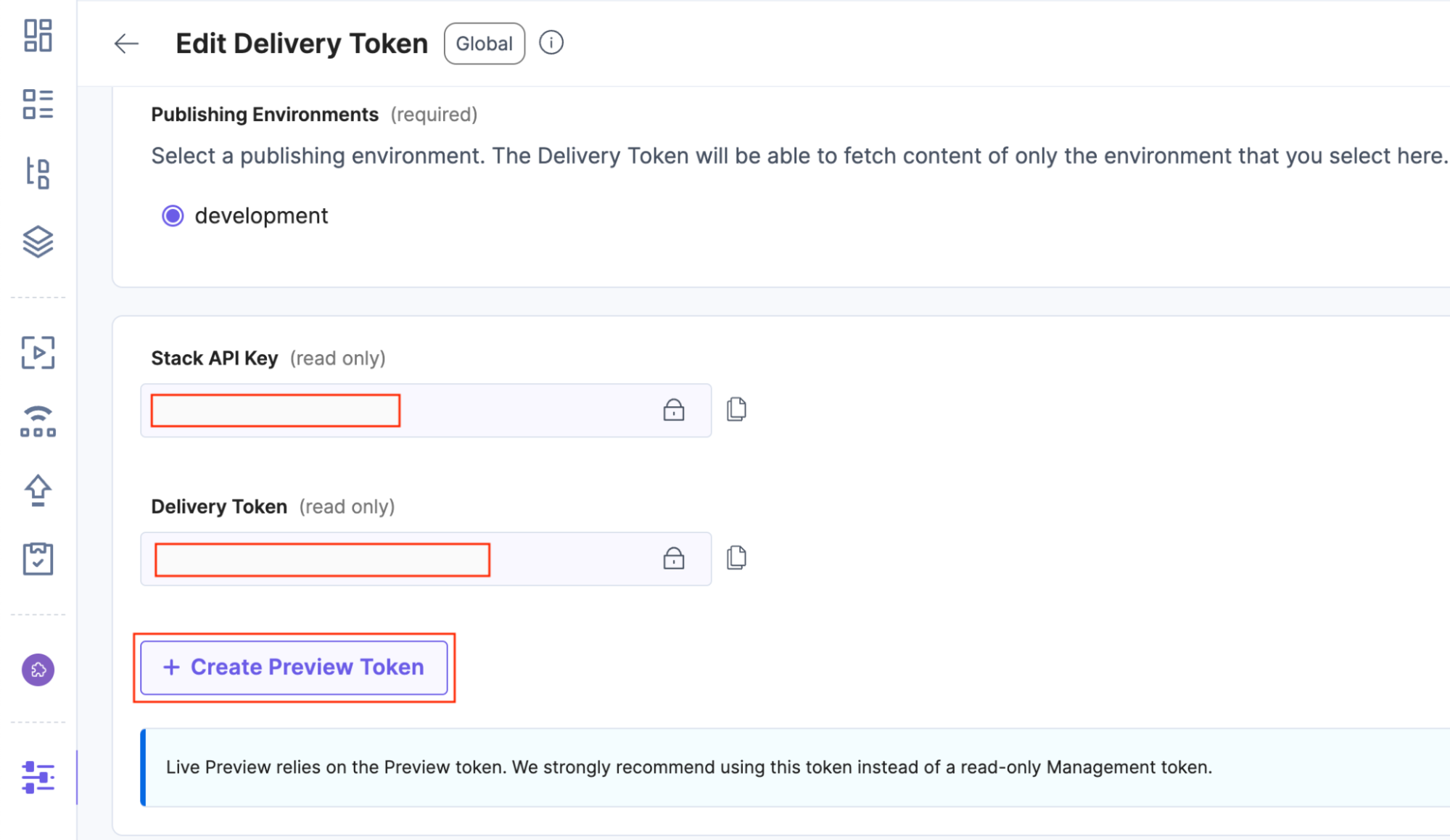The height and width of the screenshot is (840, 1450).
Task: Click the Live Preview info message text
Action: click(689, 767)
